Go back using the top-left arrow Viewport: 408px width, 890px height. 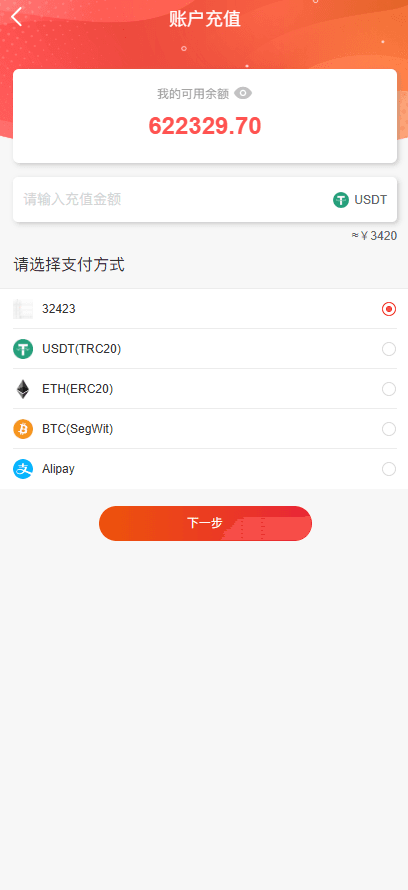coord(16,17)
